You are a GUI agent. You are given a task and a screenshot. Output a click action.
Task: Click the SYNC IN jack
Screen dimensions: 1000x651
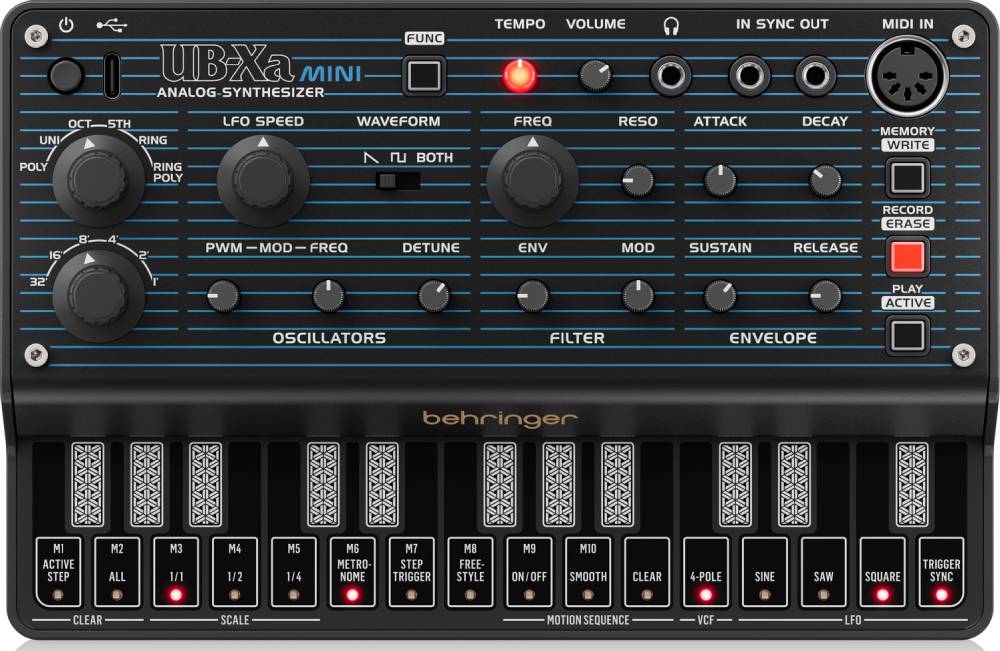(x=749, y=76)
